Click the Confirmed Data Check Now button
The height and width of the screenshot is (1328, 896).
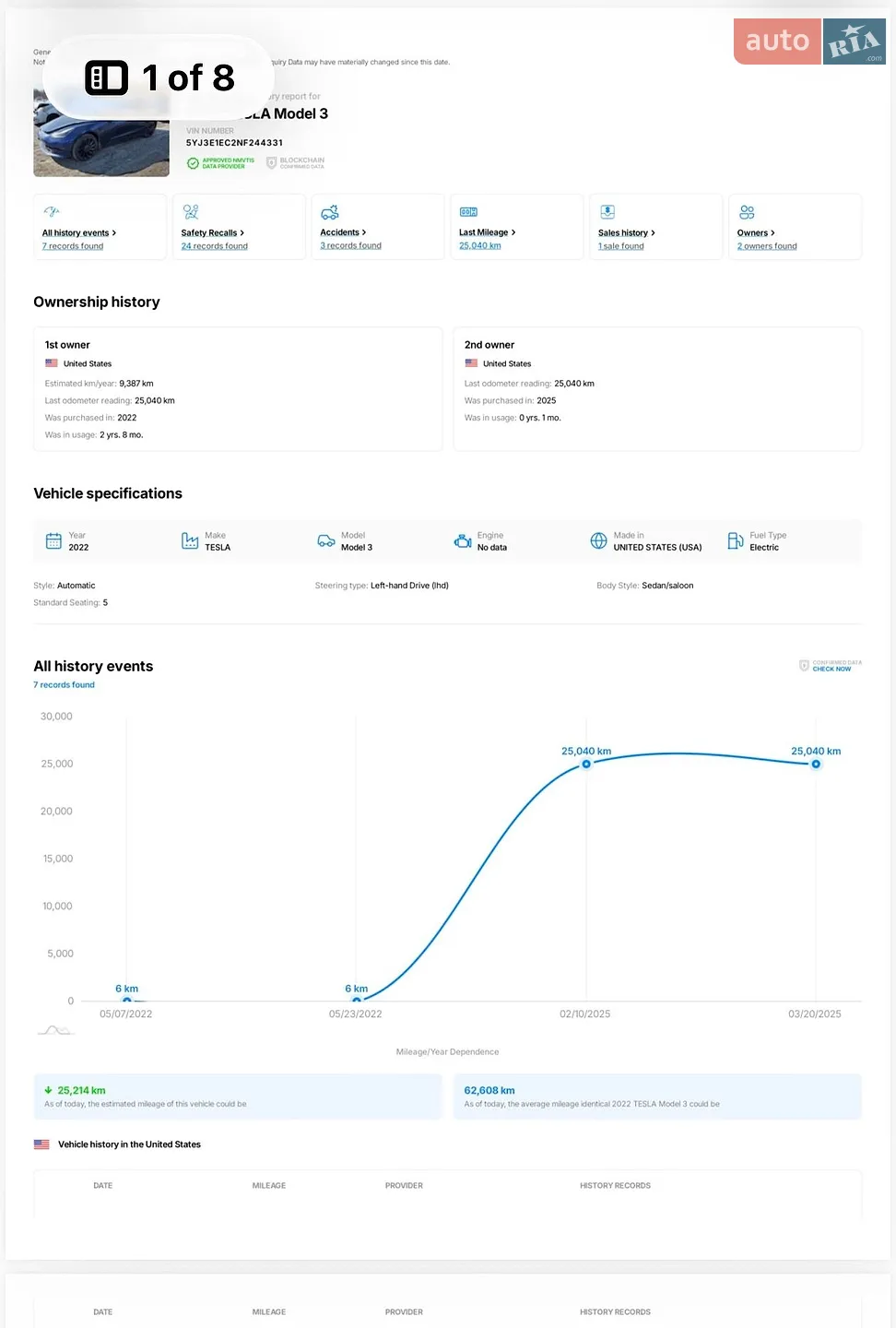831,666
